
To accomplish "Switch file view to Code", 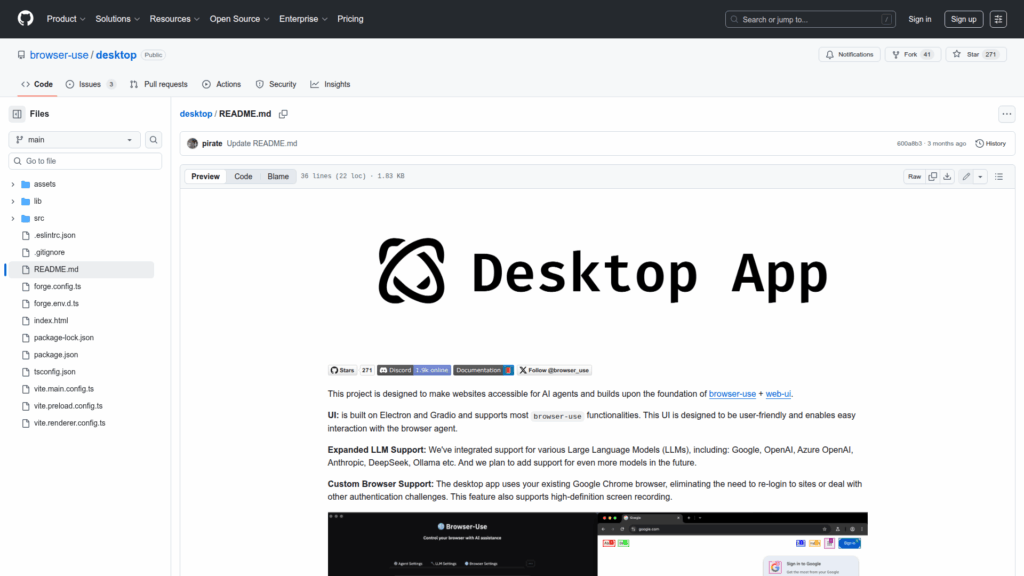I will pyautogui.click(x=243, y=177).
